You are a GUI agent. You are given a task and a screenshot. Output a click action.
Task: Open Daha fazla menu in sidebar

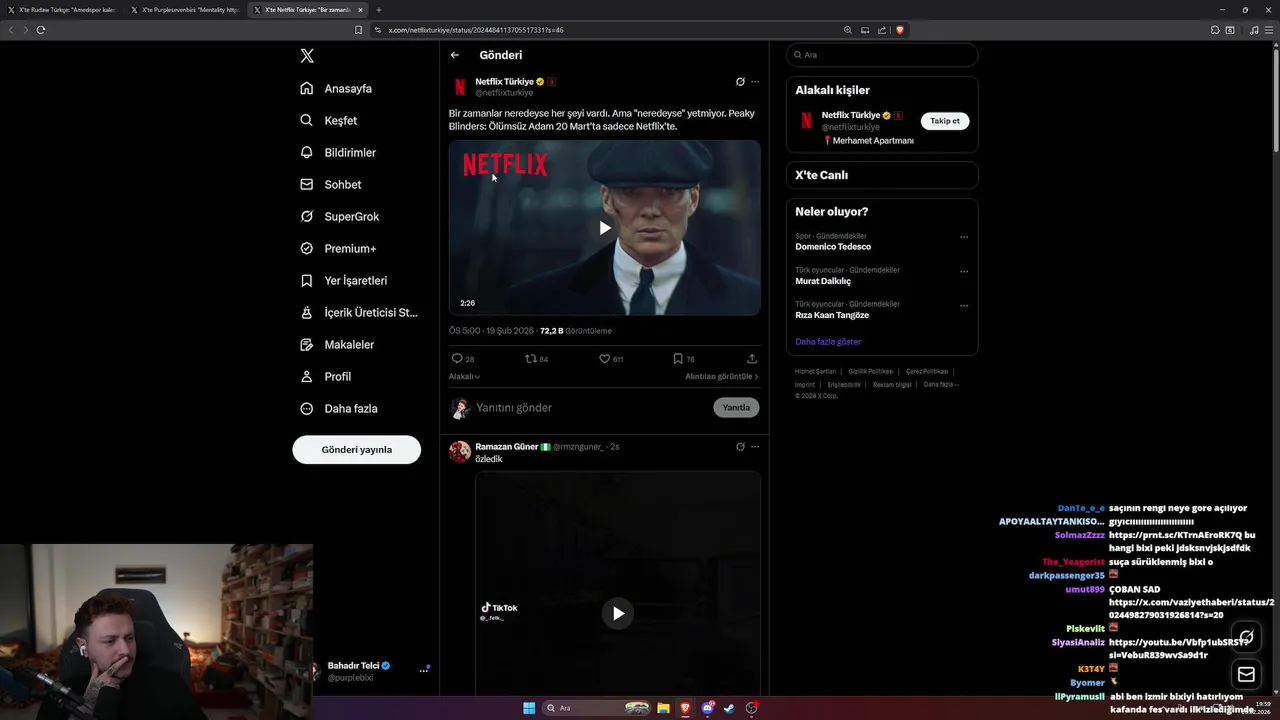(338, 408)
